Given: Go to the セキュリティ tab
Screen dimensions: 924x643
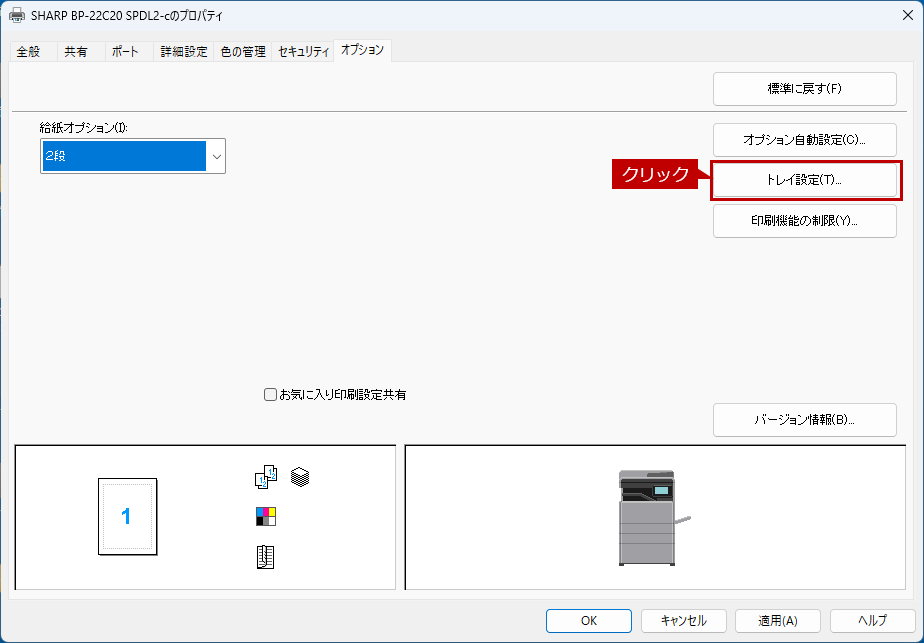Looking at the screenshot, I should [303, 52].
